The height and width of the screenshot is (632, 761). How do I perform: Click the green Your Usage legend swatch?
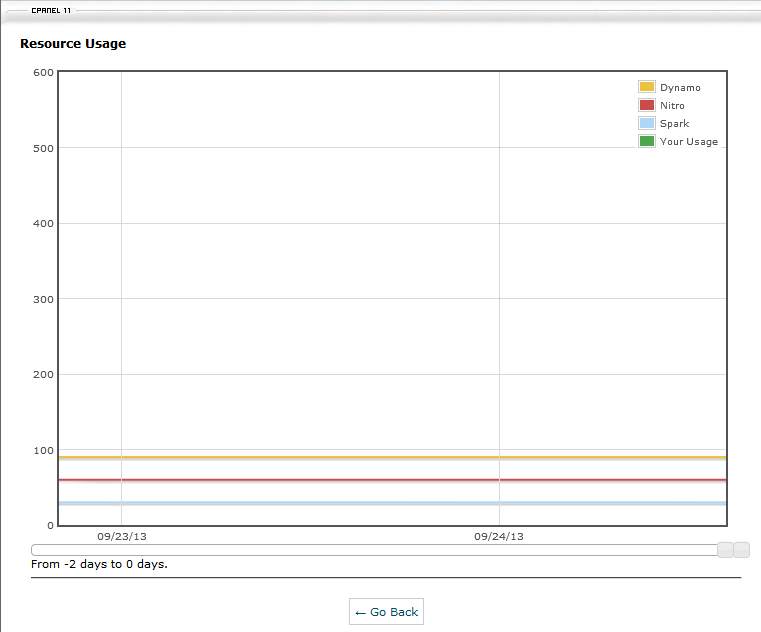coord(647,142)
